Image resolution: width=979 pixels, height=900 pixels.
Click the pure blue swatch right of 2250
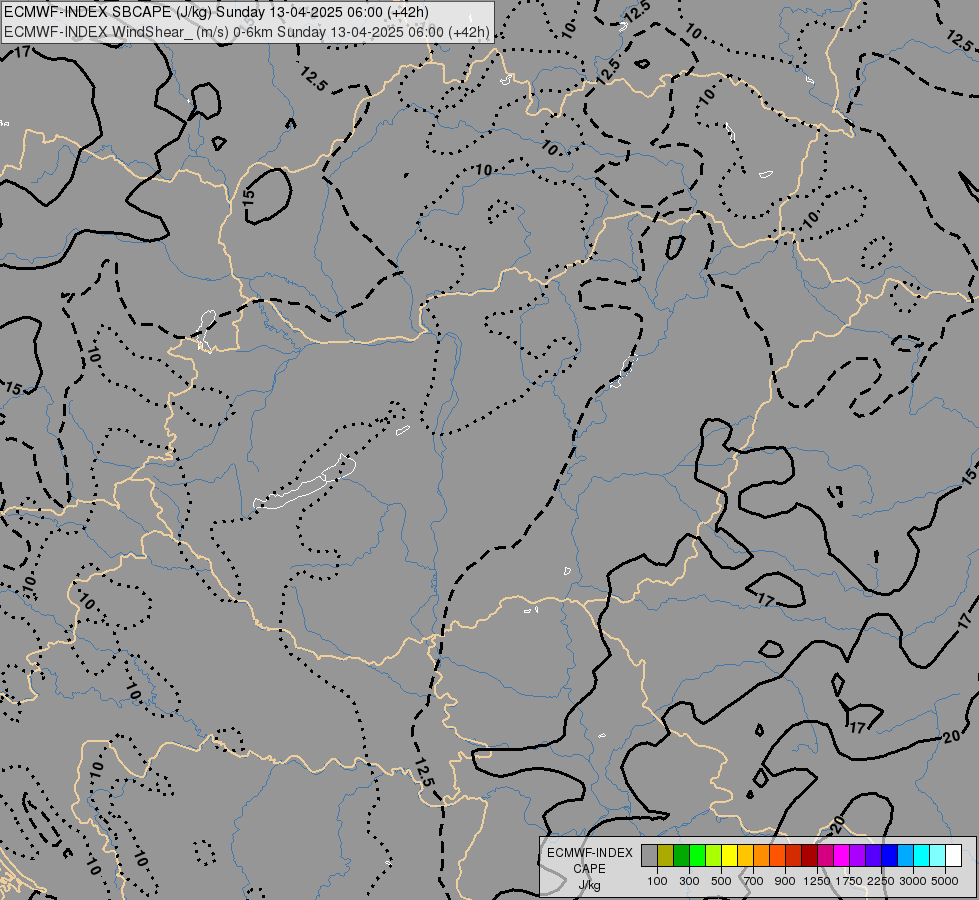[890, 856]
